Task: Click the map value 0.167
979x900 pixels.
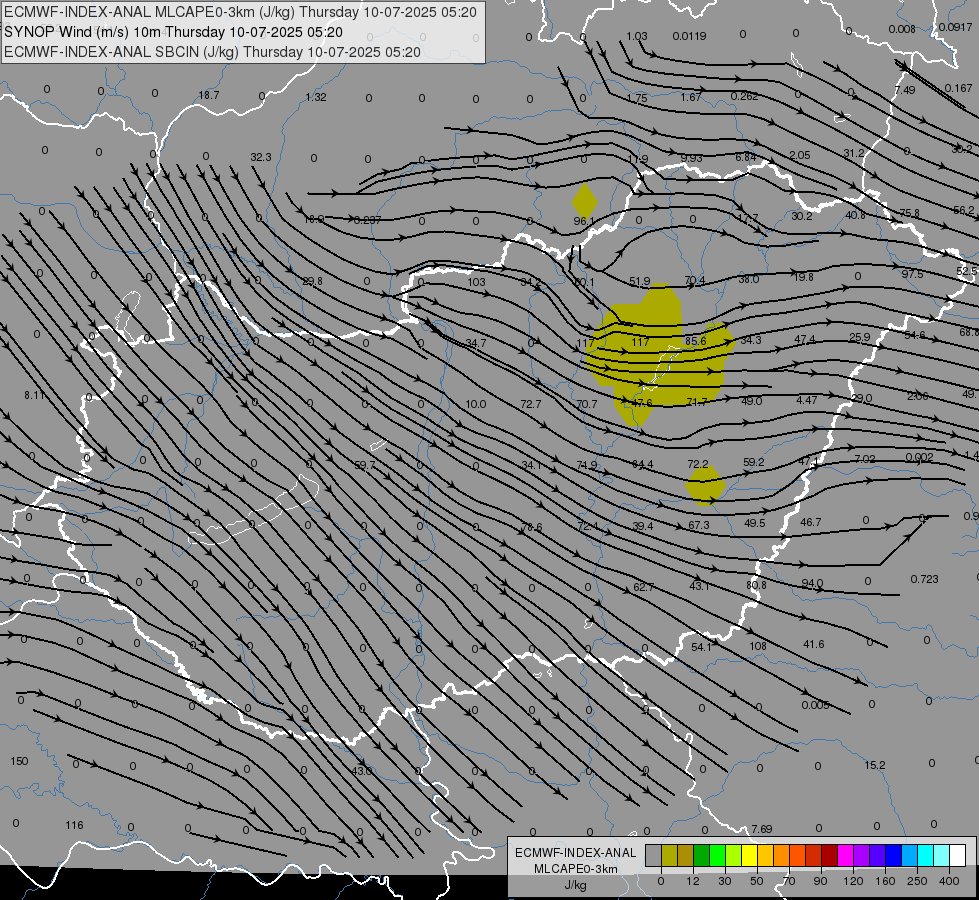Action: pyautogui.click(x=958, y=88)
